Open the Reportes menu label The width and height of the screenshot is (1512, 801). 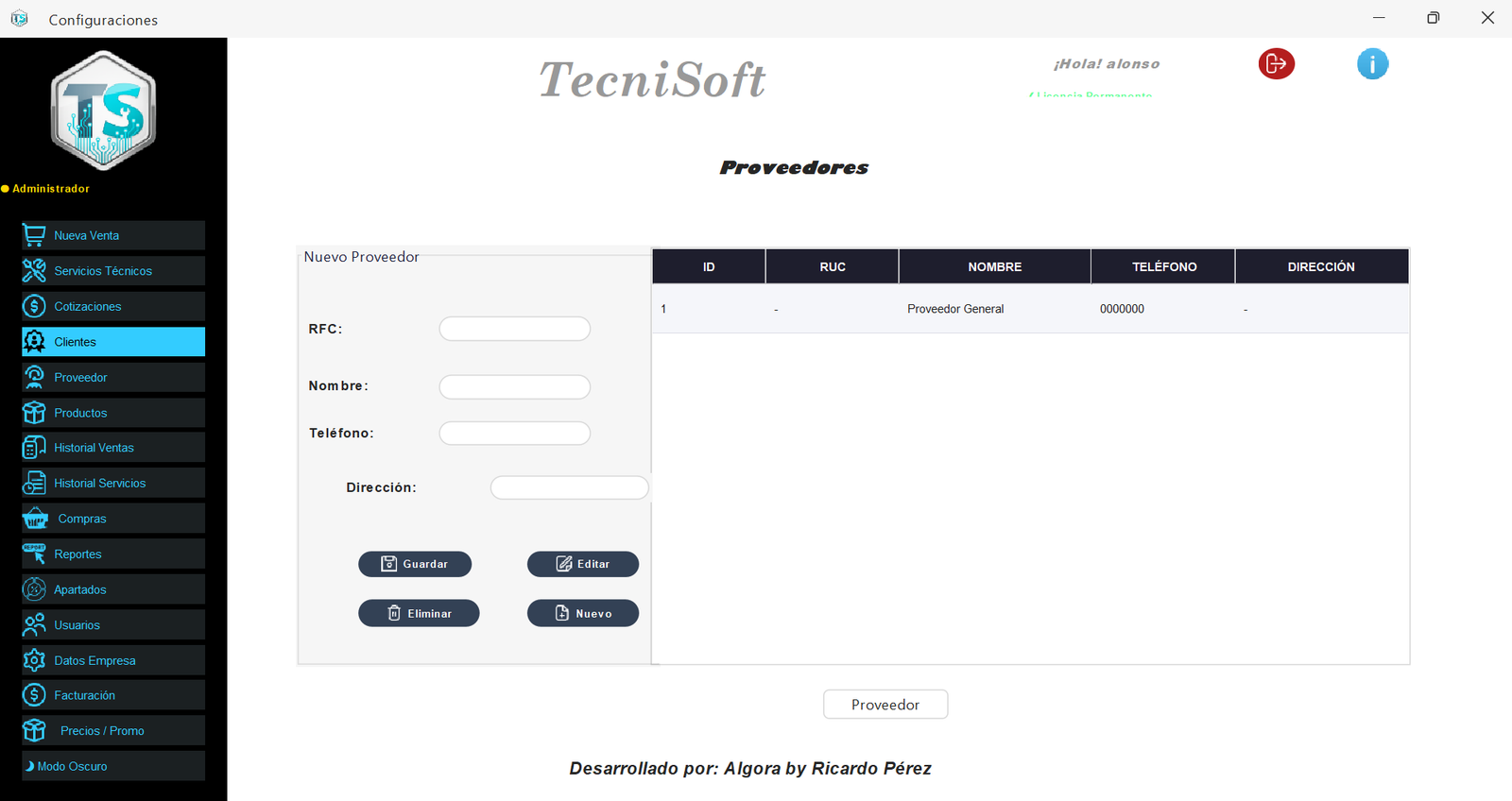[77, 554]
